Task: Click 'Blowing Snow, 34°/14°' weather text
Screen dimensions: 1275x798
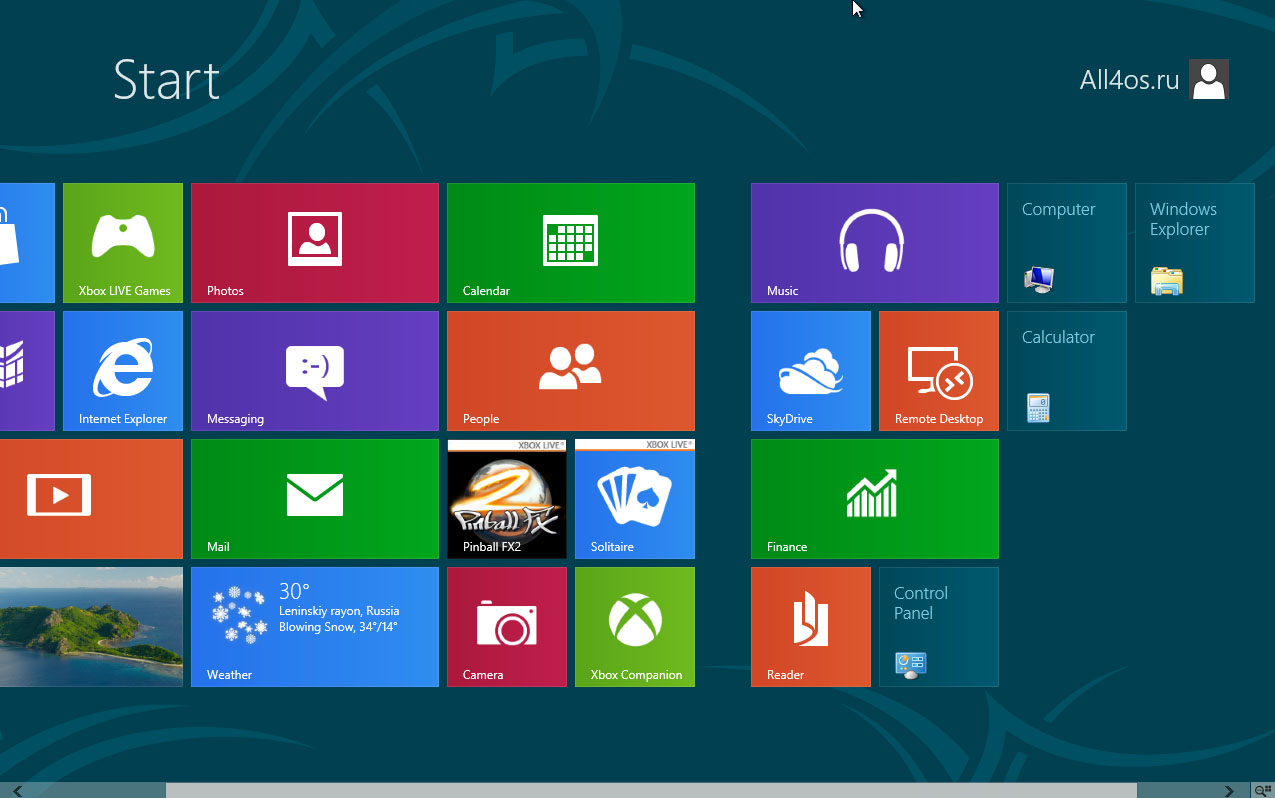Action: click(338, 627)
